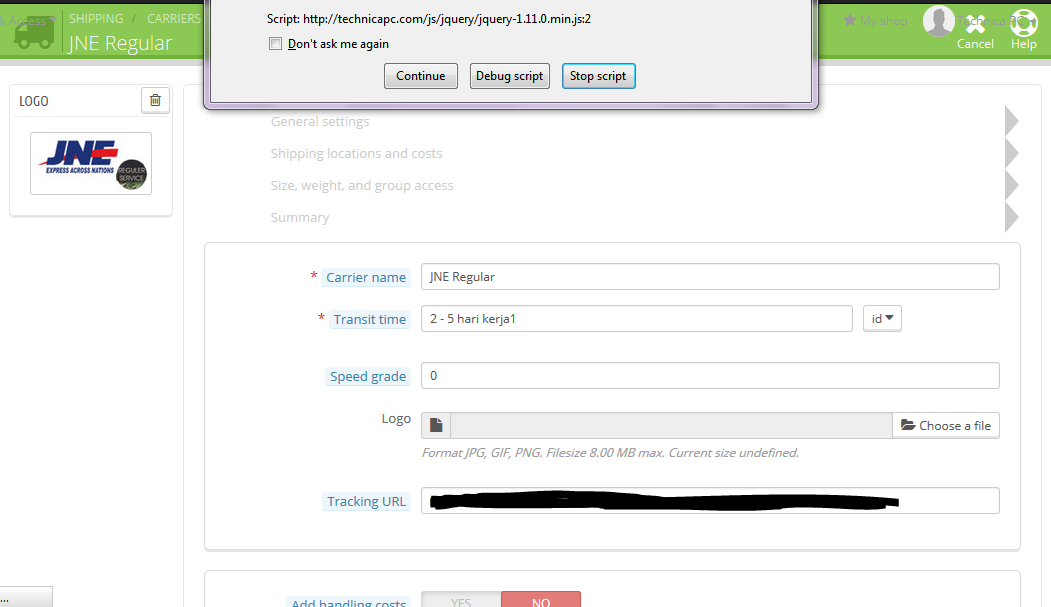Click the Tracking URL label

(x=366, y=502)
